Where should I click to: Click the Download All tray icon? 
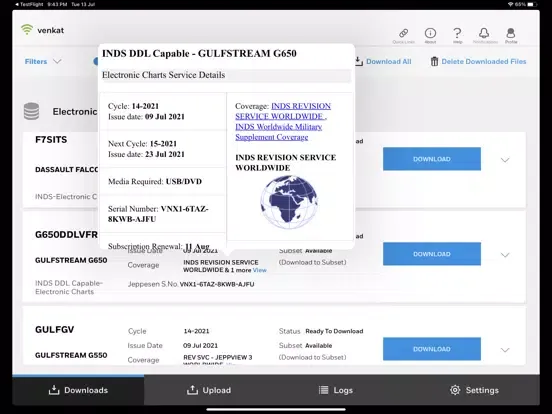tap(358, 61)
